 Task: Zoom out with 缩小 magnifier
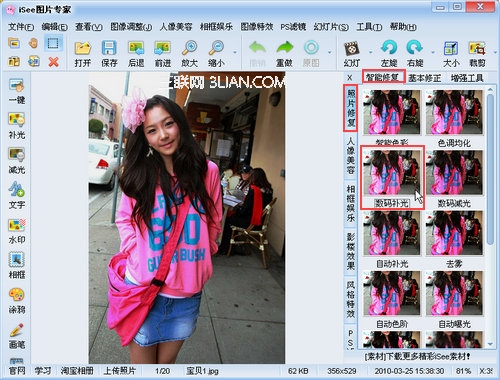point(216,54)
